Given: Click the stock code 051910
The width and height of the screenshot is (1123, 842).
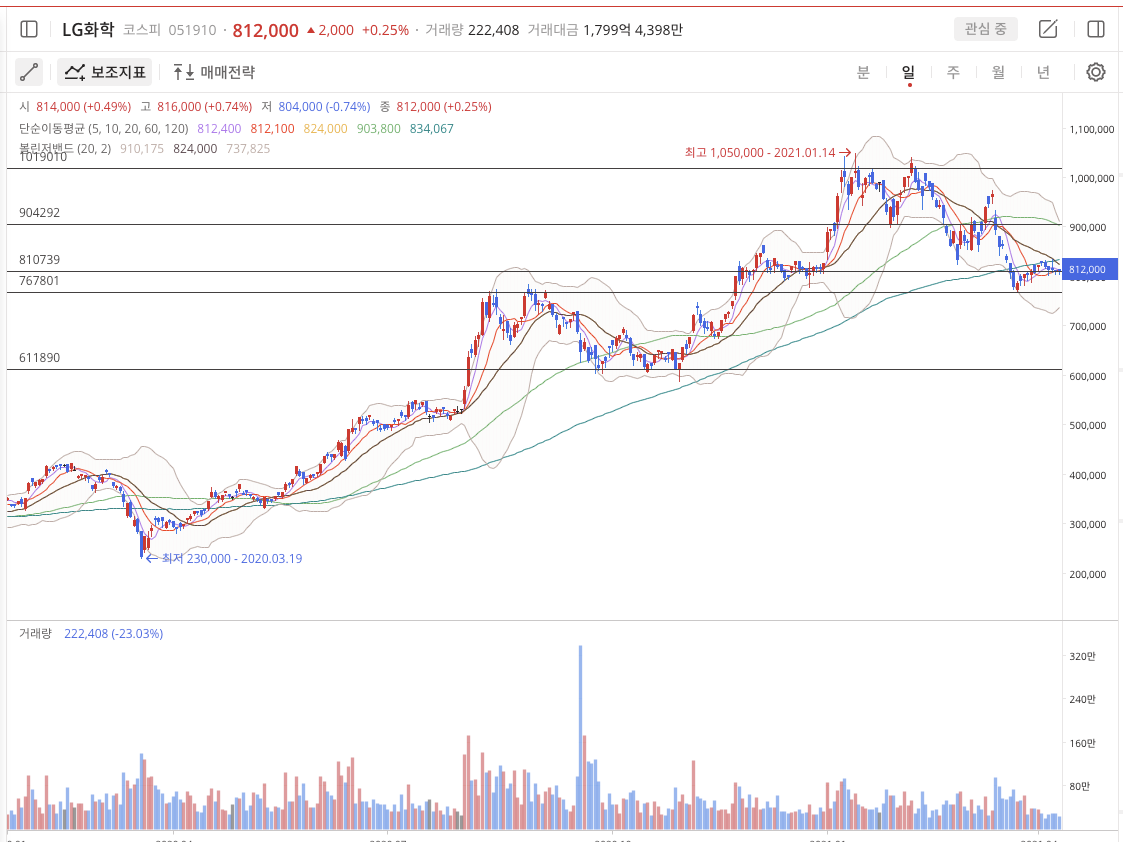Looking at the screenshot, I should [x=192, y=30].
